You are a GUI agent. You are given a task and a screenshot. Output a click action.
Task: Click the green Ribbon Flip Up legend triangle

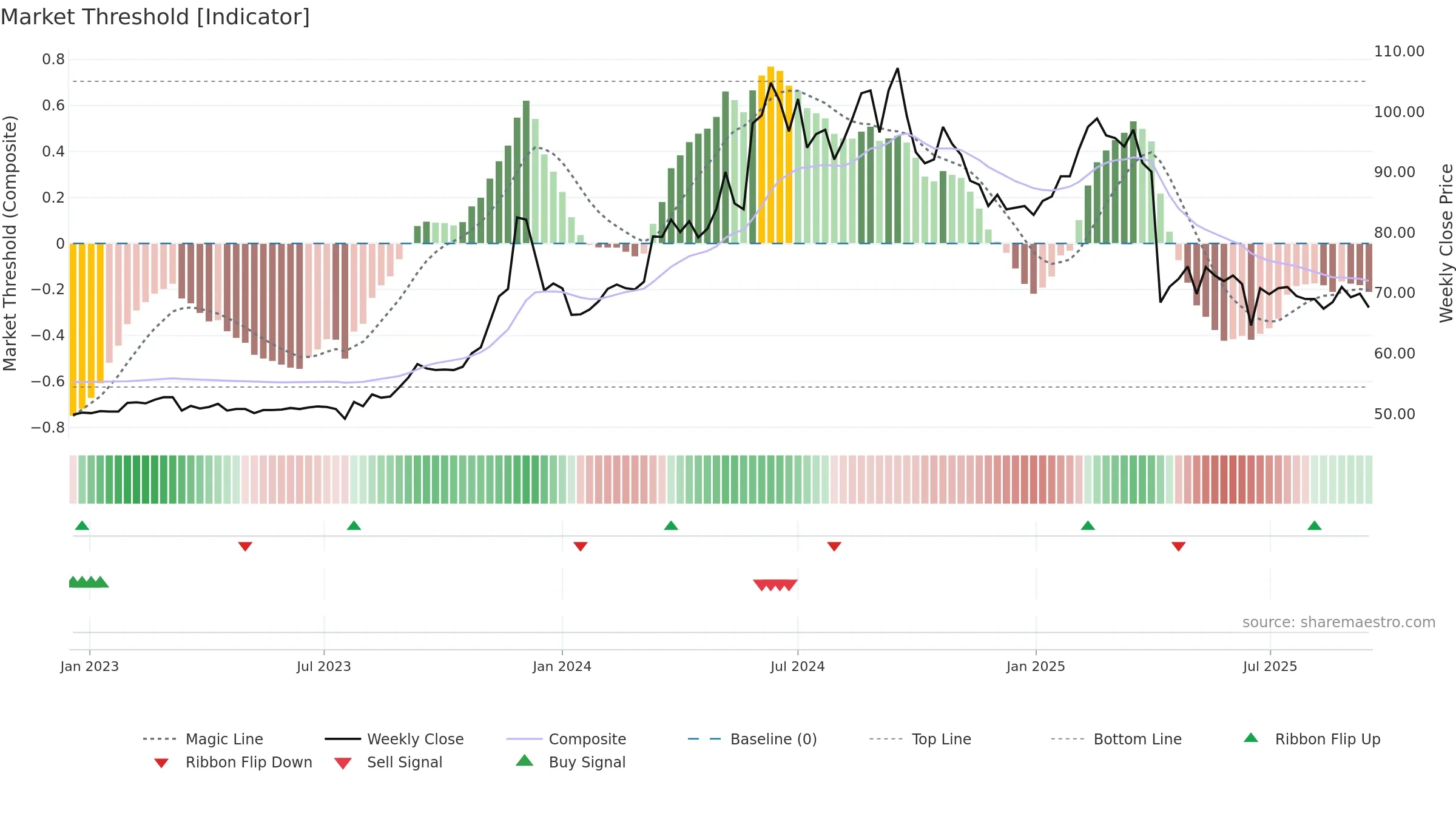1251,738
